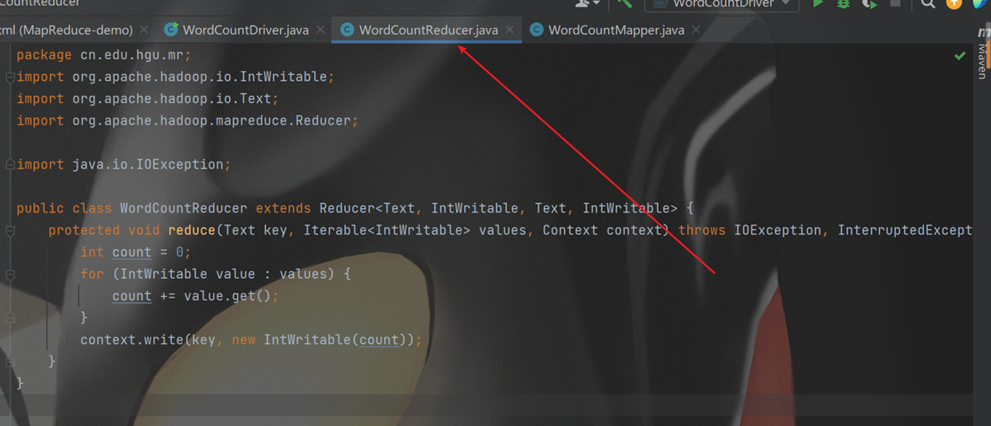Click 'Iterable<IntWritable> values' parameter
This screenshot has width=991, height=426.
(x=415, y=230)
